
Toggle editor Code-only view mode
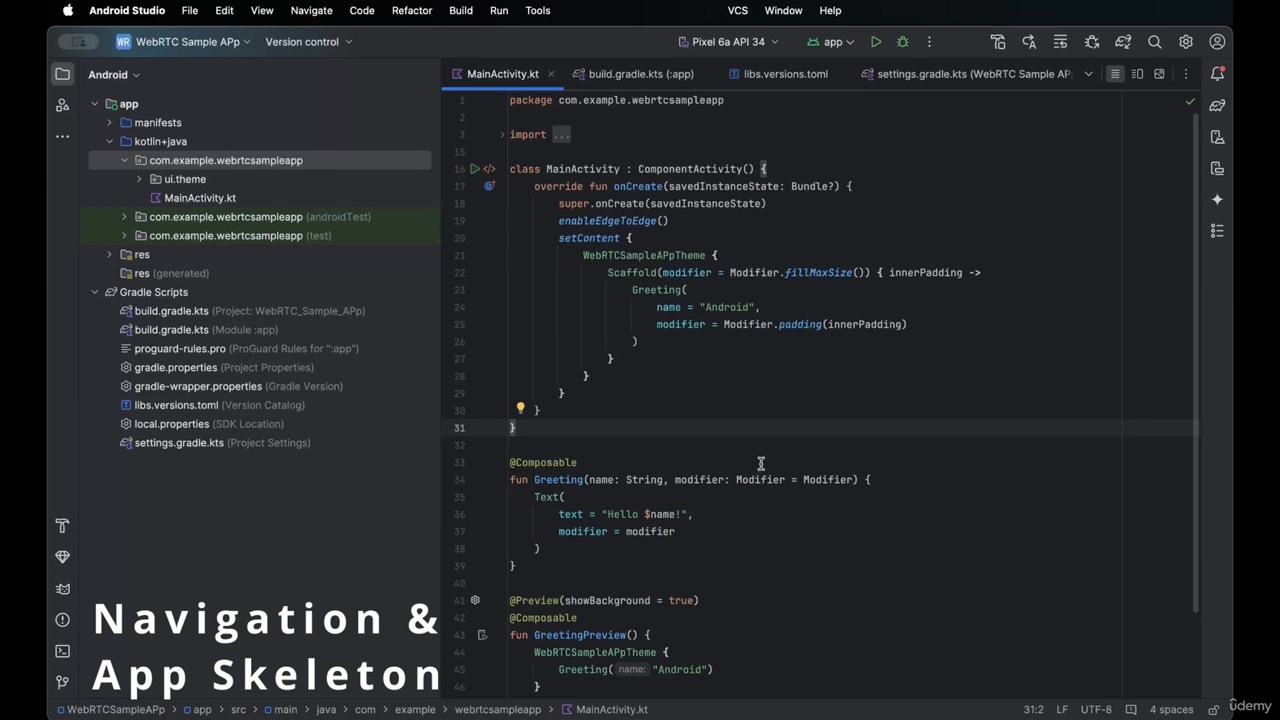tap(1115, 74)
